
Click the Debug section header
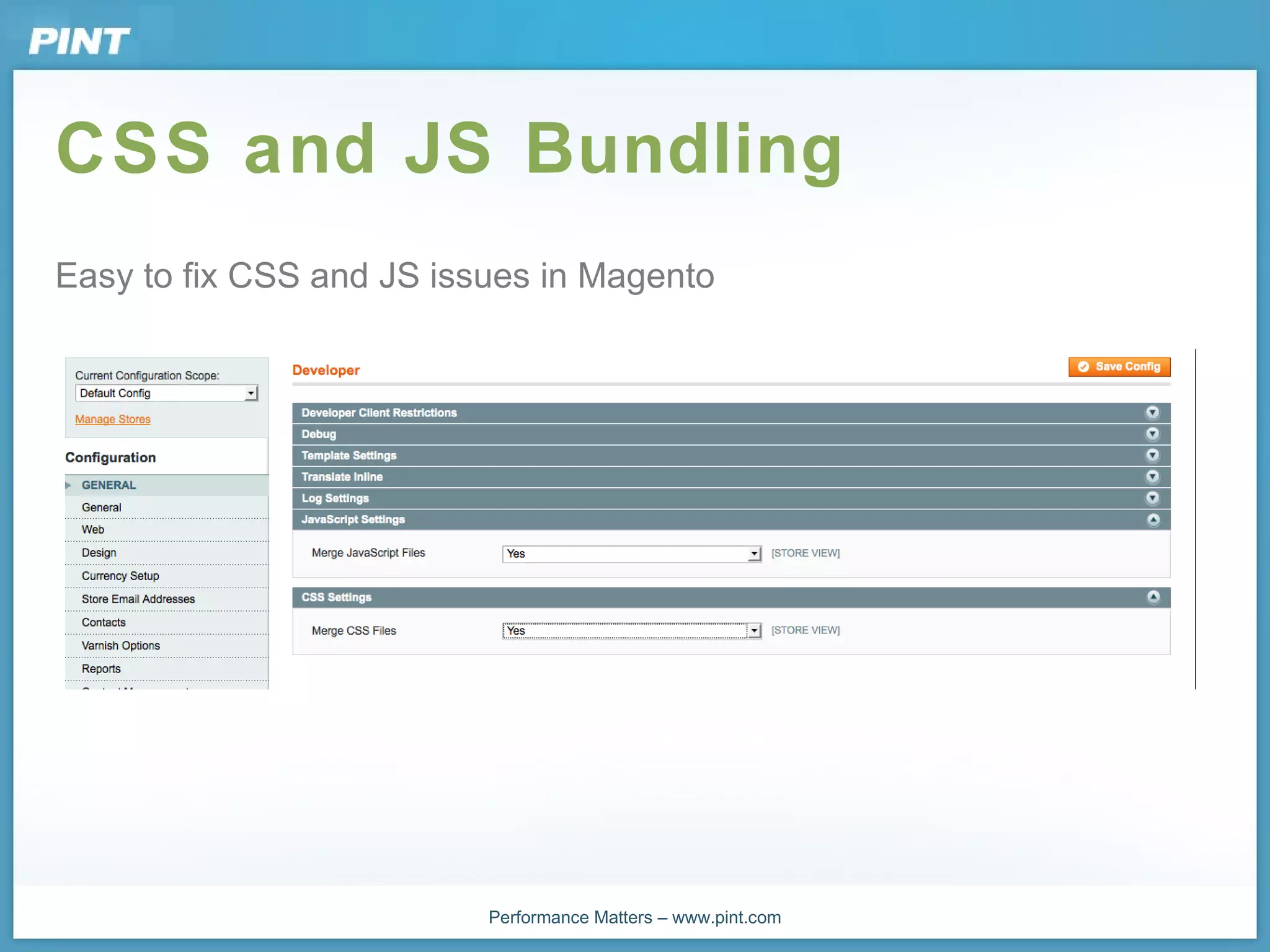731,434
